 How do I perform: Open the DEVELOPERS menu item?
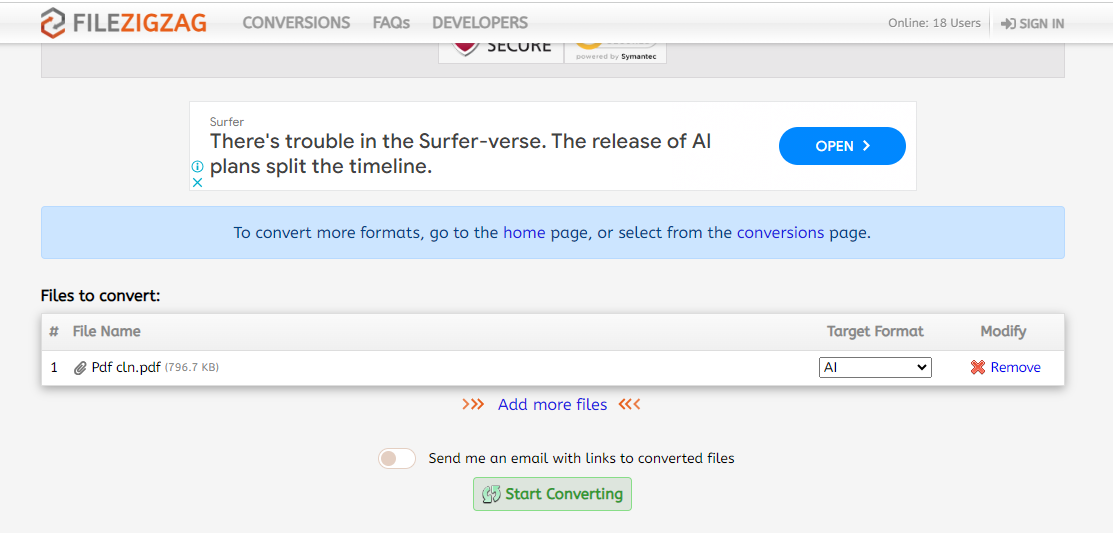[480, 23]
